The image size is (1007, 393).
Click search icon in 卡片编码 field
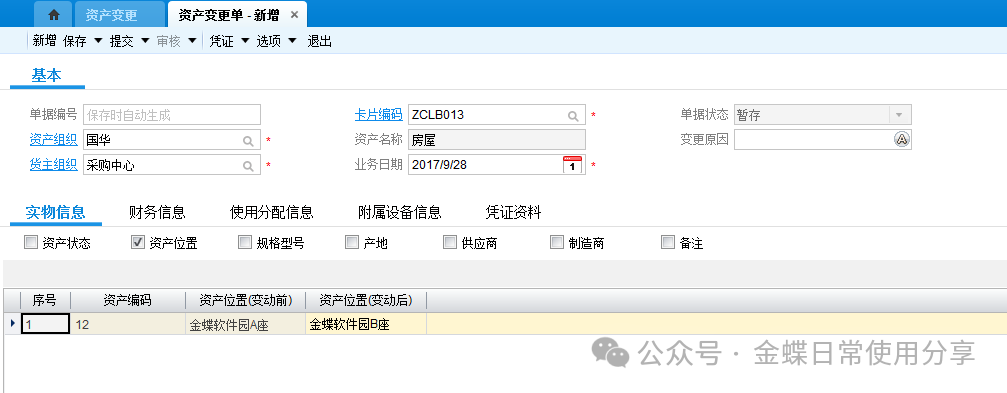[x=573, y=116]
